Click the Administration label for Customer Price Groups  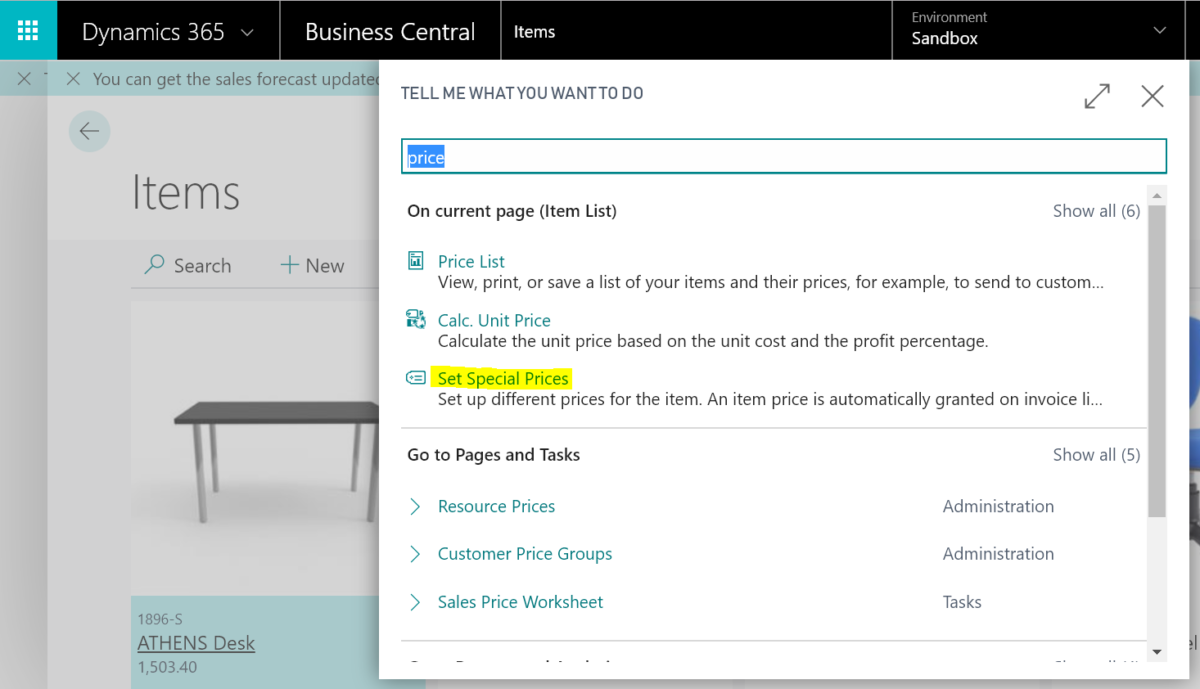click(998, 554)
